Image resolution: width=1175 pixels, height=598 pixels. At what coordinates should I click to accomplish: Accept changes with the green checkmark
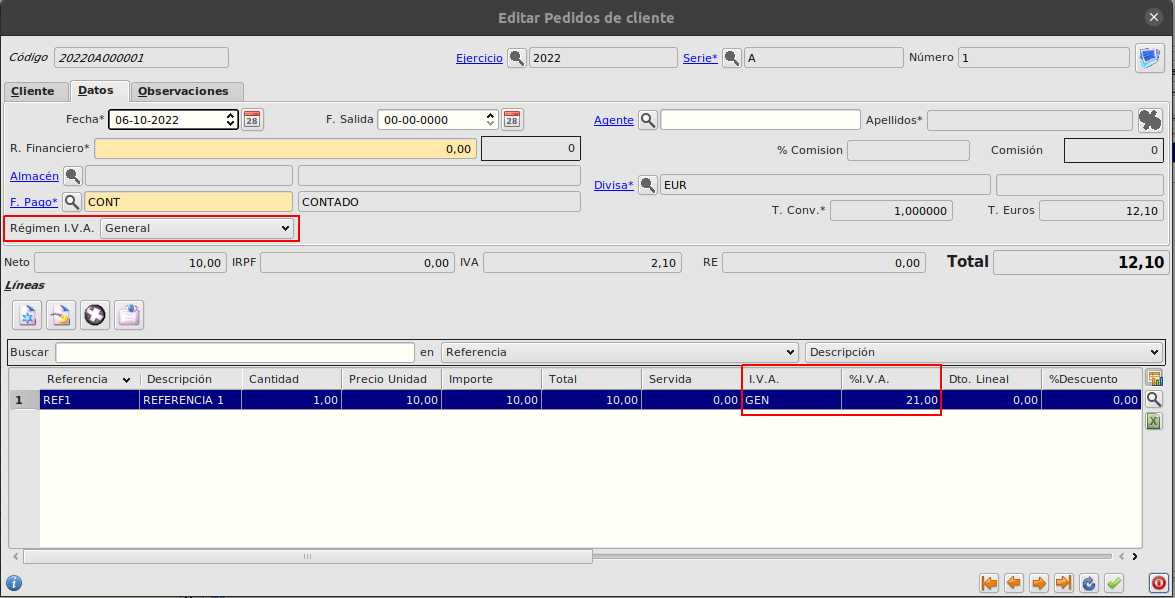pyautogui.click(x=1114, y=583)
